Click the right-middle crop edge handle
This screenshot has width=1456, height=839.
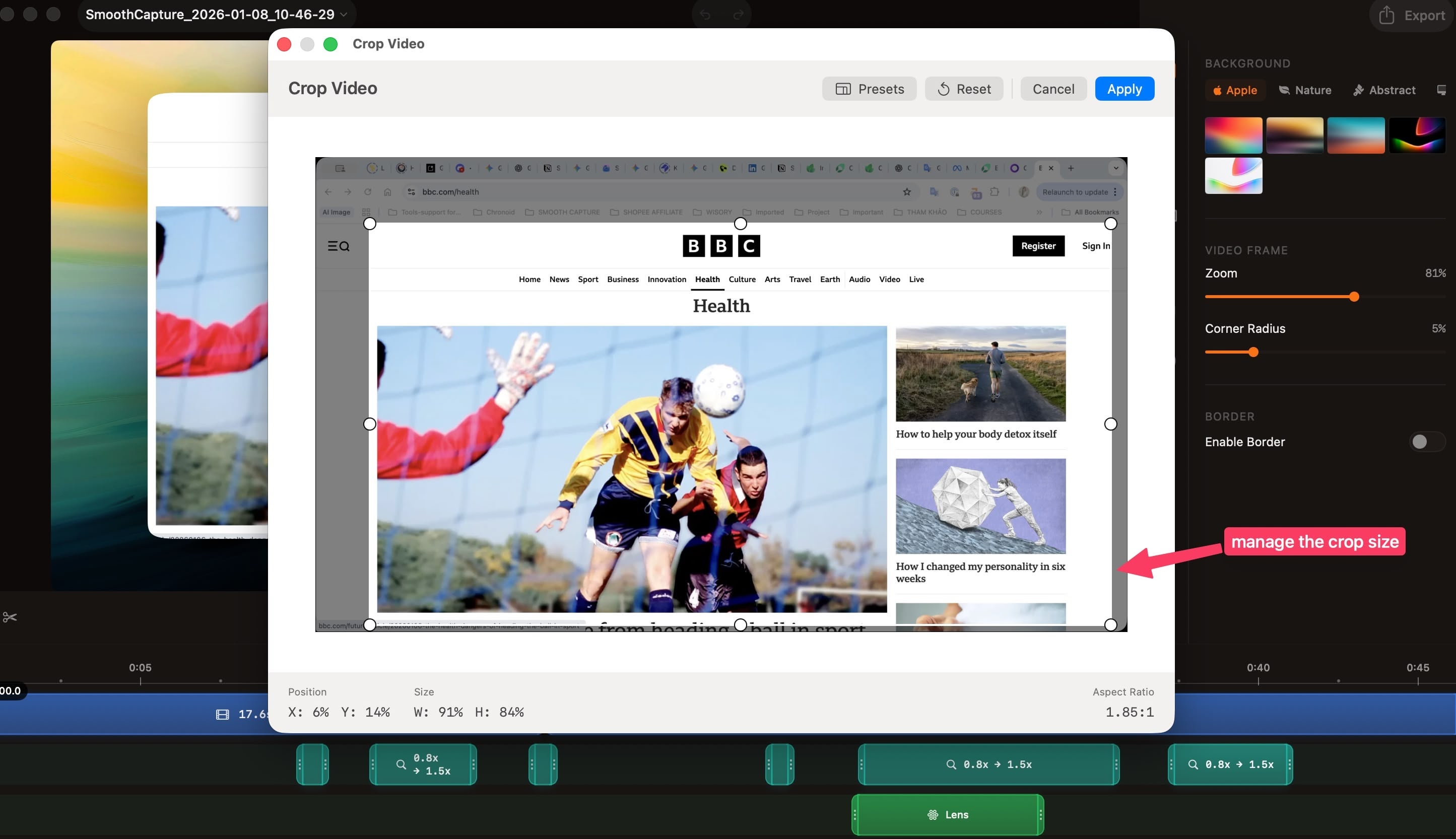pos(1111,424)
